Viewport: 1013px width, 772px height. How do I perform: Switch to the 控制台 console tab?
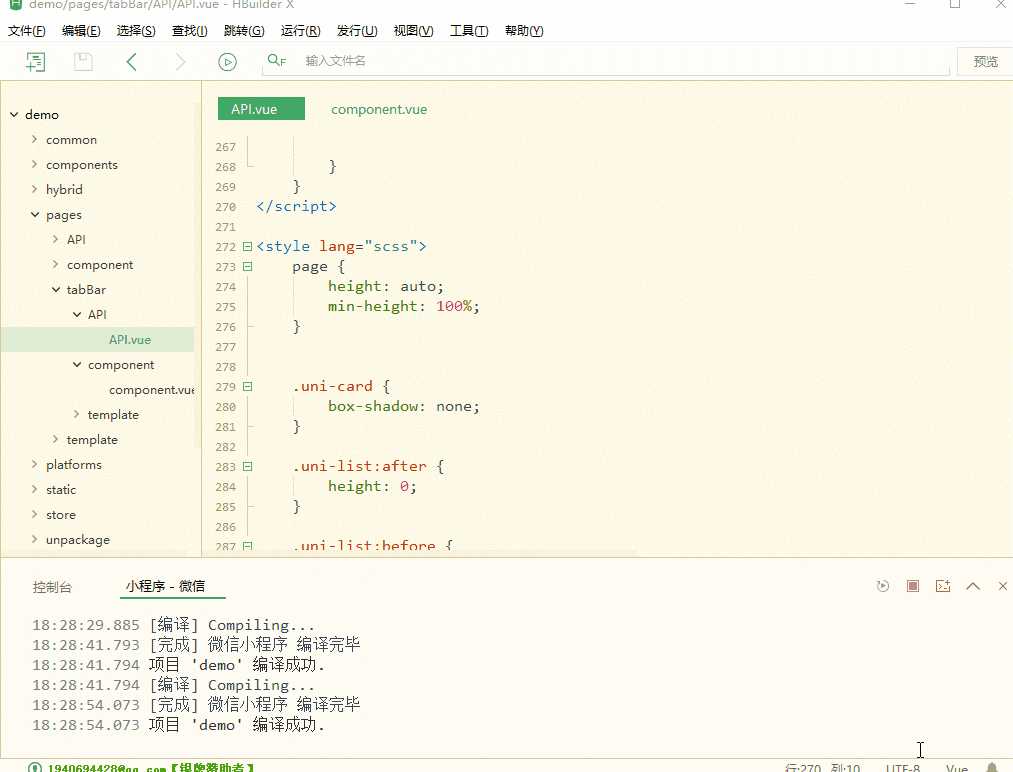tap(52, 587)
